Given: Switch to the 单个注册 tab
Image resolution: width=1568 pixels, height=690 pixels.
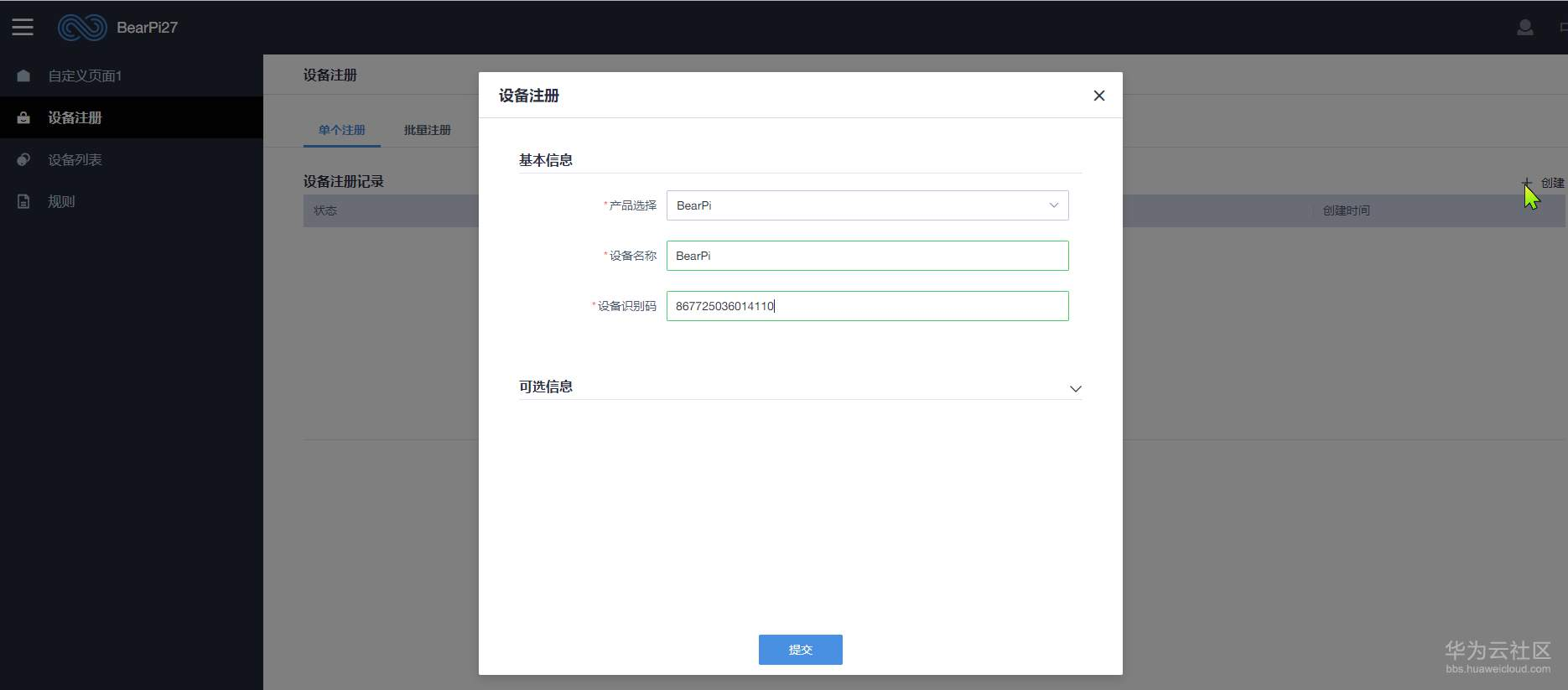Looking at the screenshot, I should 342,130.
